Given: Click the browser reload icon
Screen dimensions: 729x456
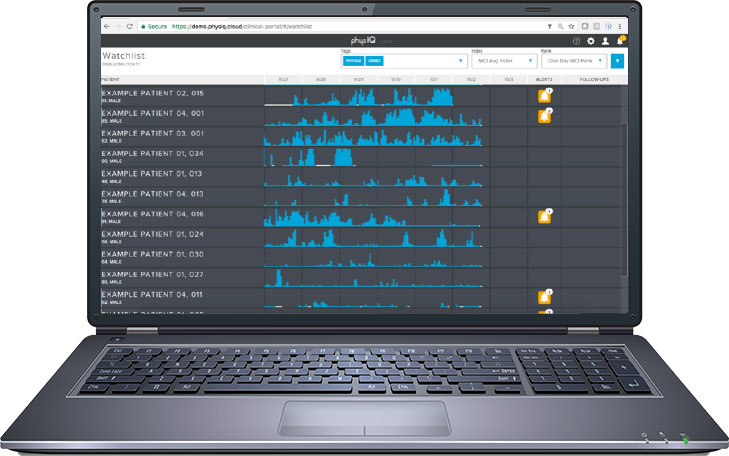Looking at the screenshot, I should (130, 25).
